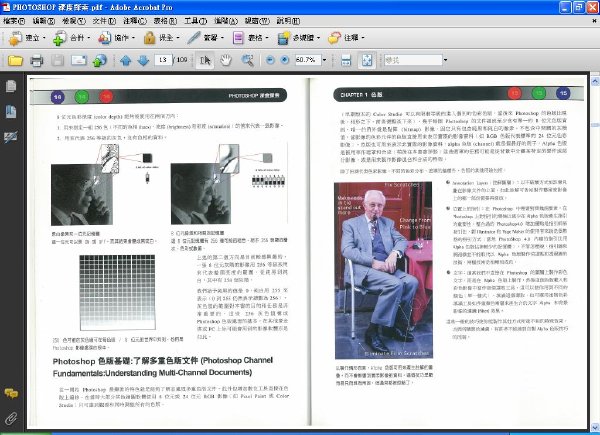Click the Open file folder icon
The image size is (600, 435).
coord(15,60)
